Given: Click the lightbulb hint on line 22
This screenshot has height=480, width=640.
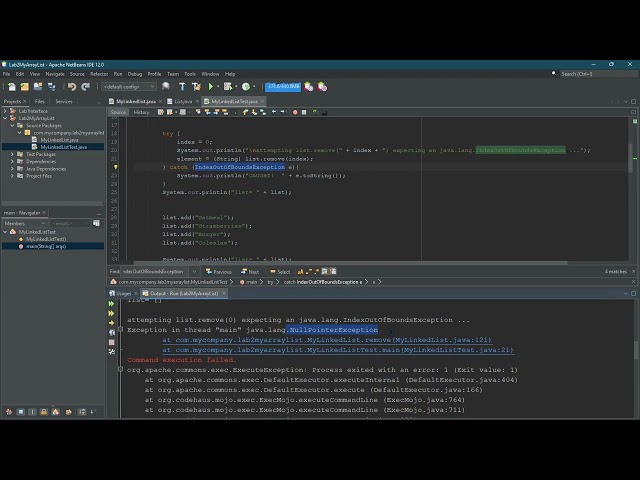Looking at the screenshot, I should (116, 167).
